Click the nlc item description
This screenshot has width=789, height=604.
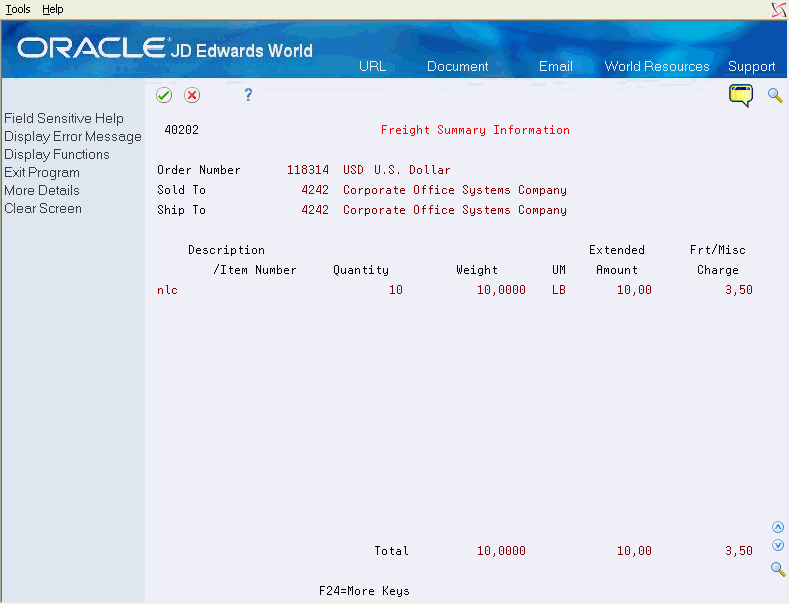(x=167, y=290)
